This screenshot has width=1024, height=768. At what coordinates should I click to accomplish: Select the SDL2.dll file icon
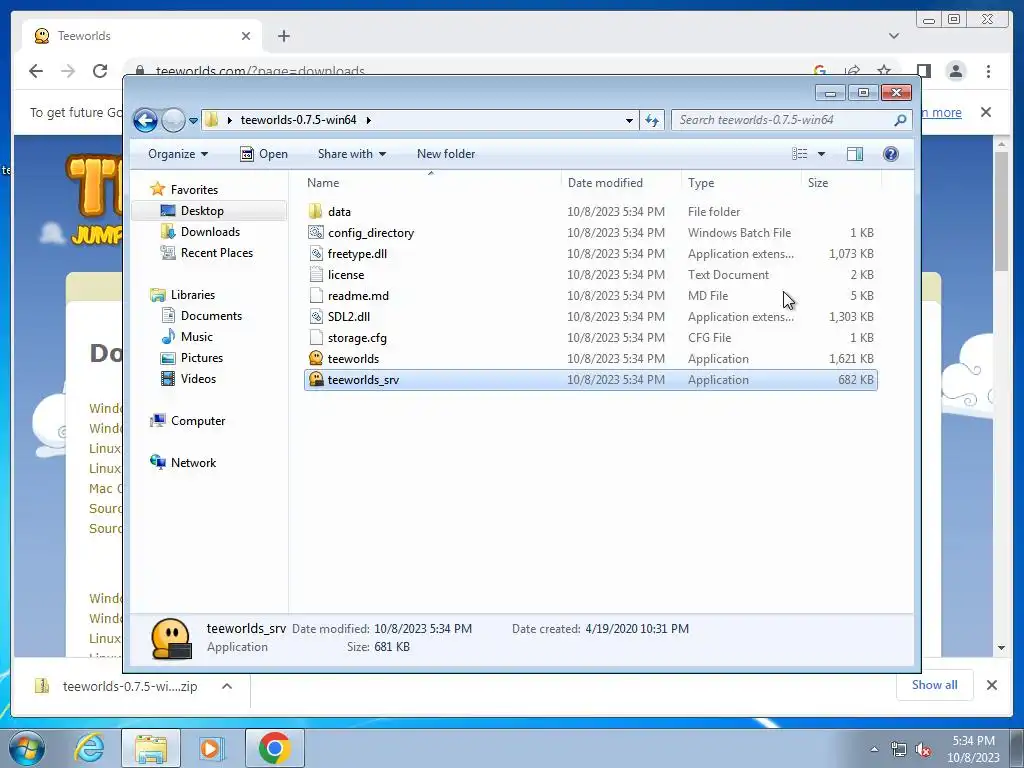point(315,317)
